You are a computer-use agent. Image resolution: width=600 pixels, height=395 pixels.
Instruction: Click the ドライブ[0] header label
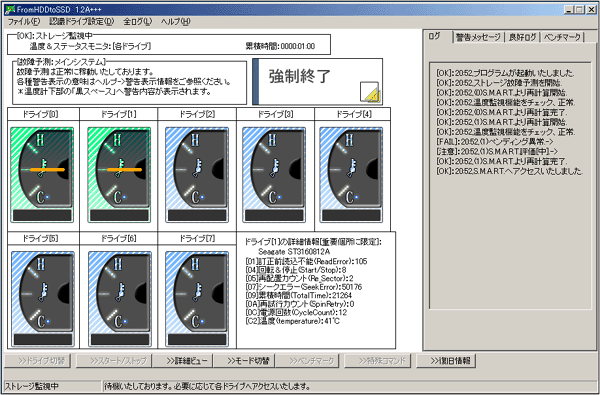click(40, 114)
